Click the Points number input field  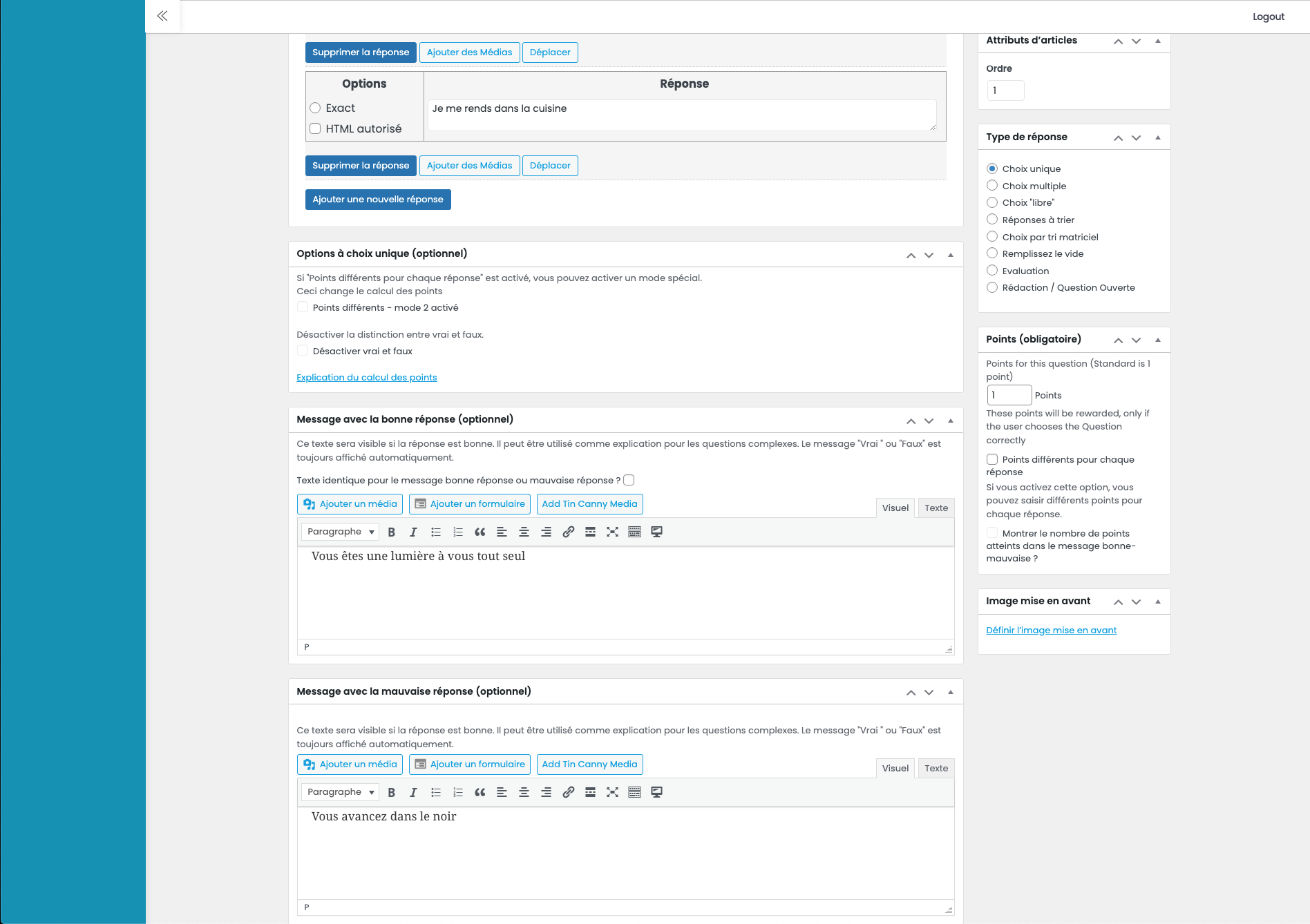pos(1009,395)
